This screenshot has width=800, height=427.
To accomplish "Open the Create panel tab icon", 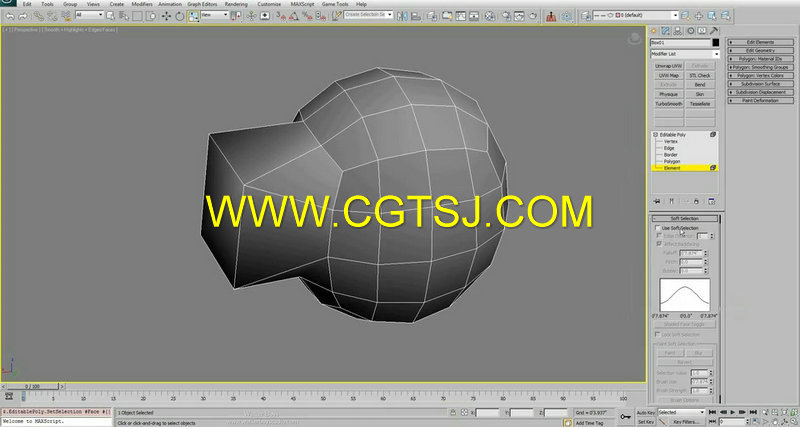I will coord(653,31).
